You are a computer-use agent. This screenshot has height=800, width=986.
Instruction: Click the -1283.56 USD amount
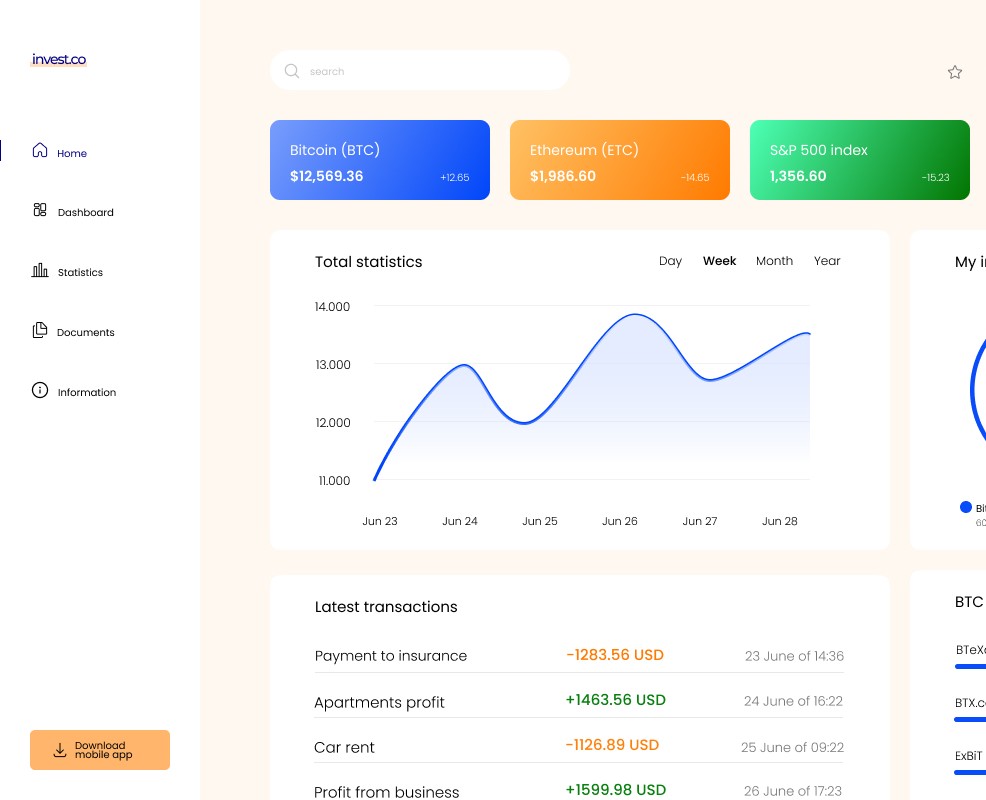tap(615, 655)
